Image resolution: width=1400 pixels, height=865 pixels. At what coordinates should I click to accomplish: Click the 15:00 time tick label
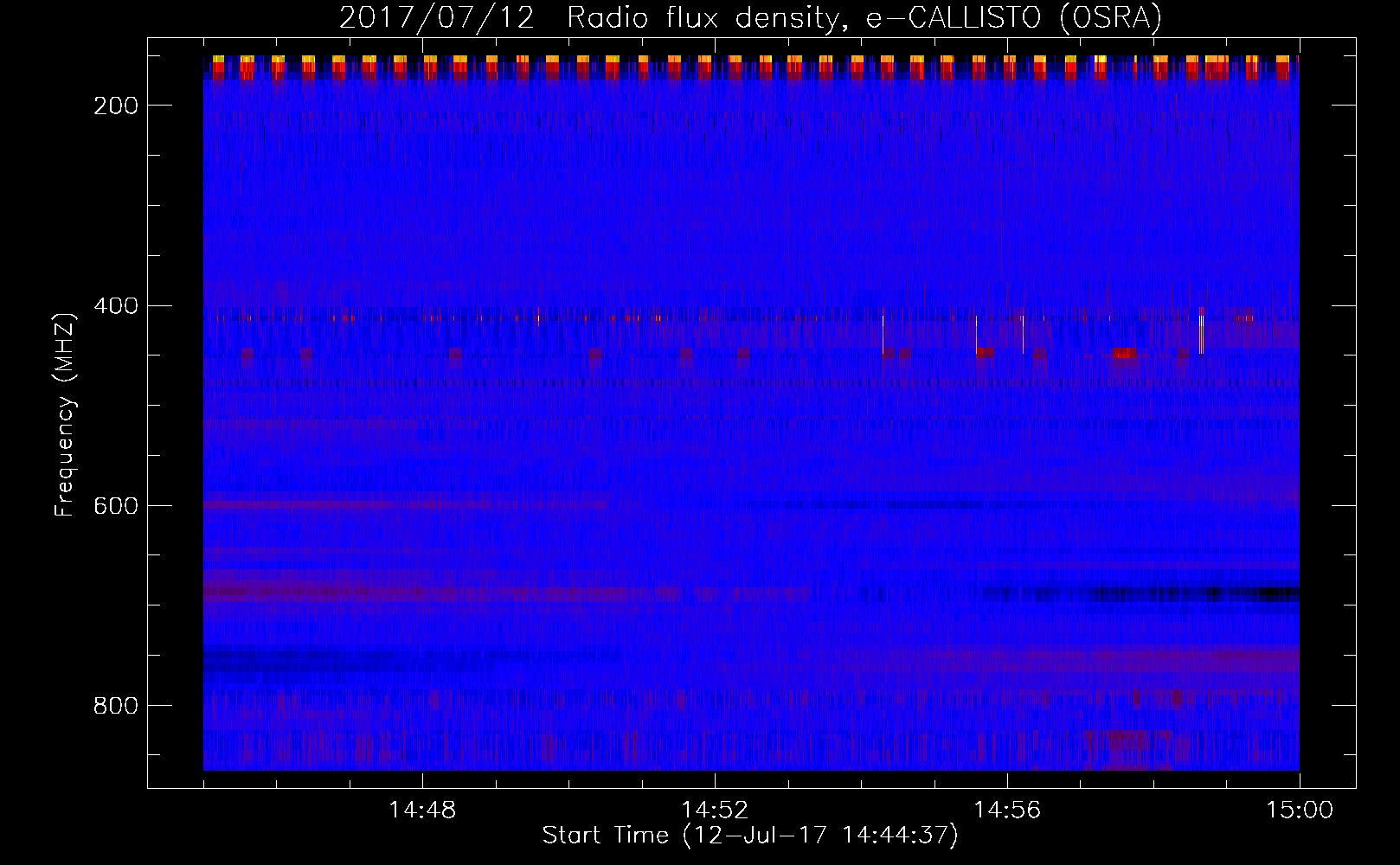coord(1300,811)
